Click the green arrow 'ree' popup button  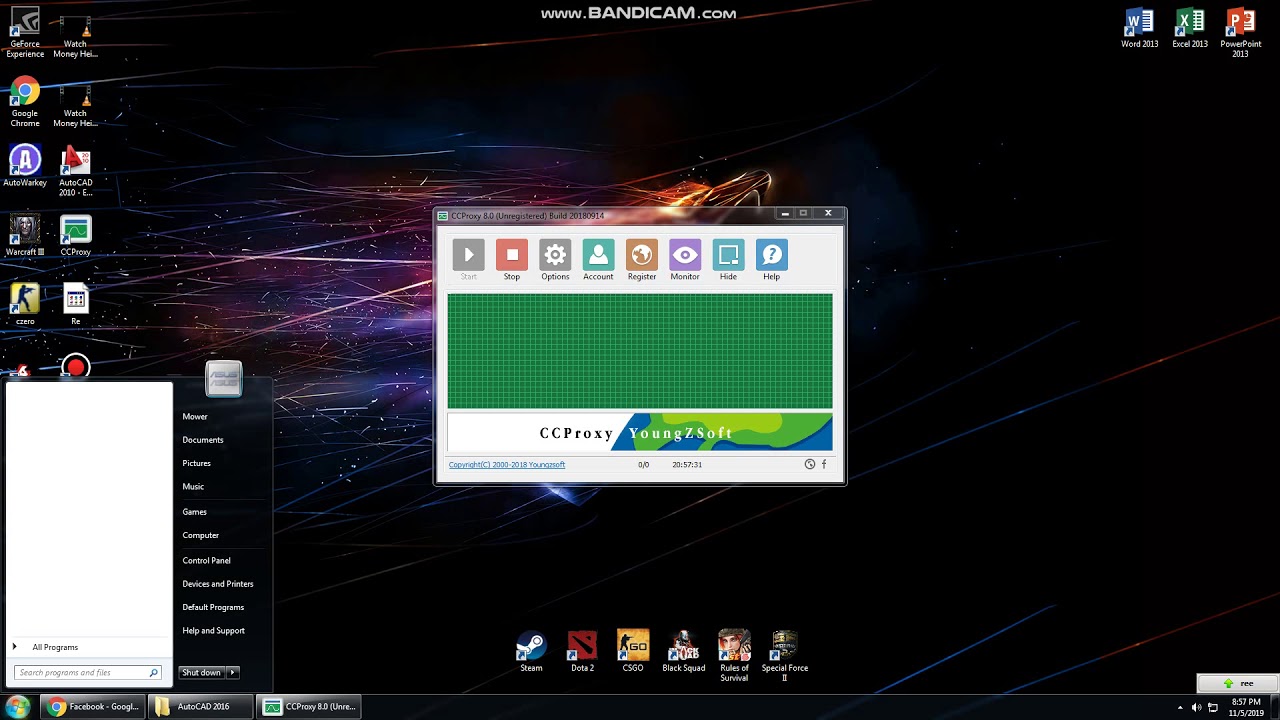point(1238,684)
